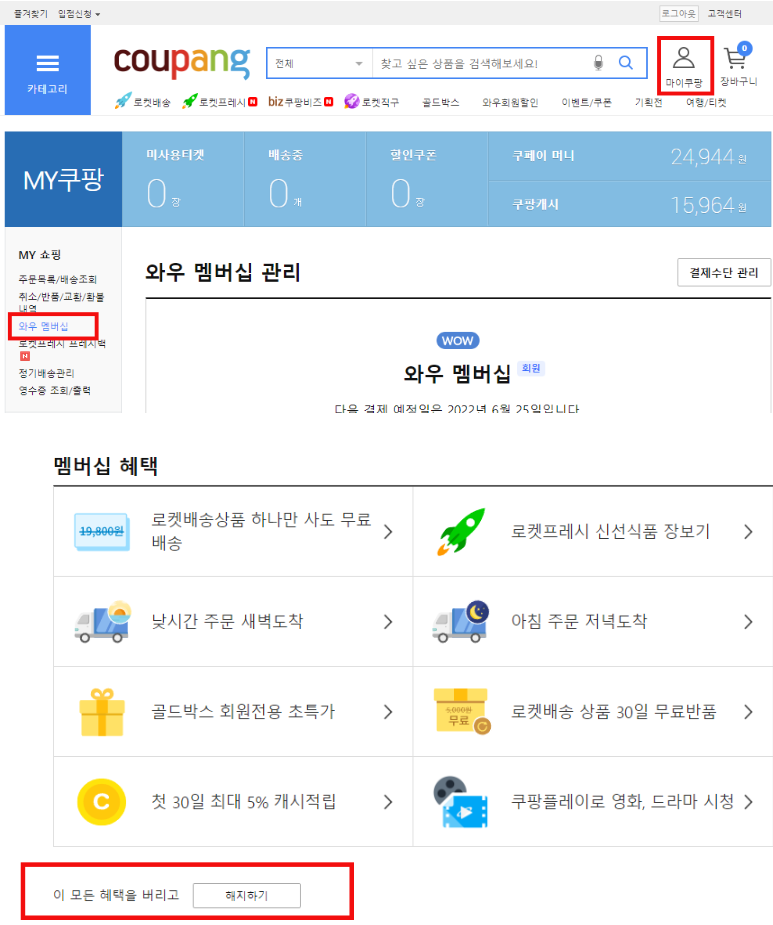
Task: Click the green rocket 로켓프레시 benefit icon
Action: point(461,532)
